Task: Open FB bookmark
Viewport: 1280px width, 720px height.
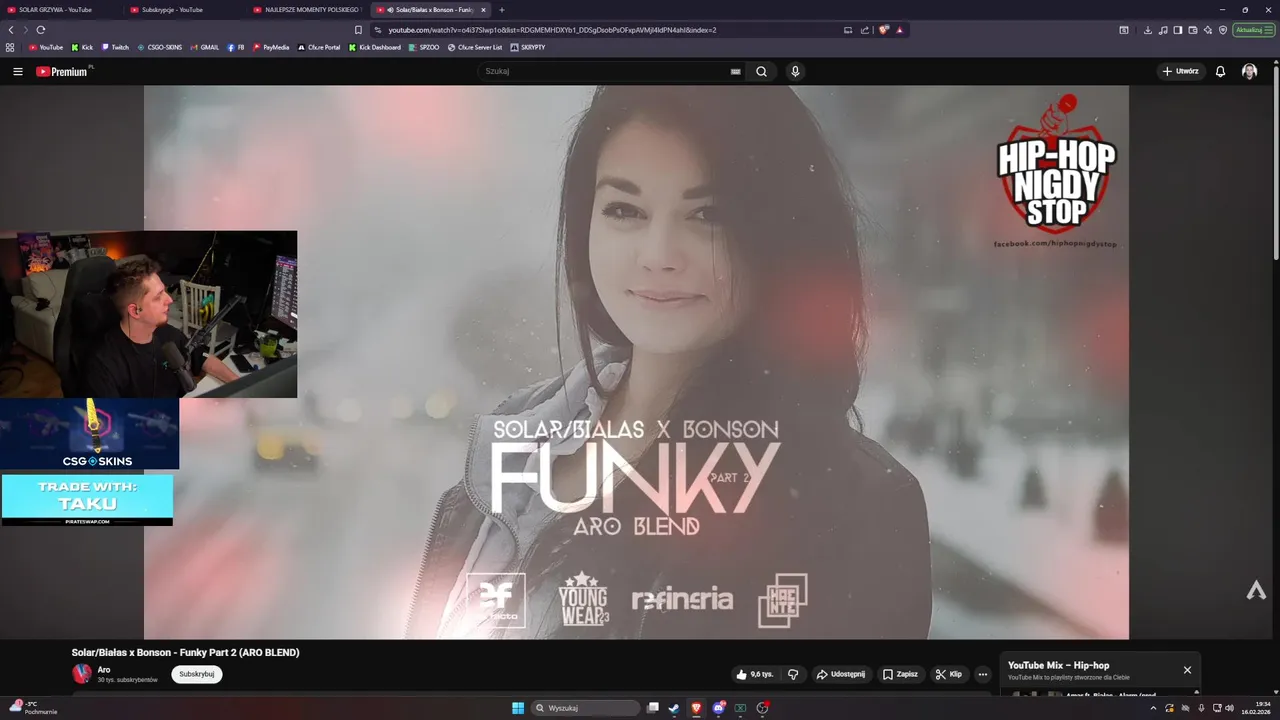Action: tap(236, 47)
